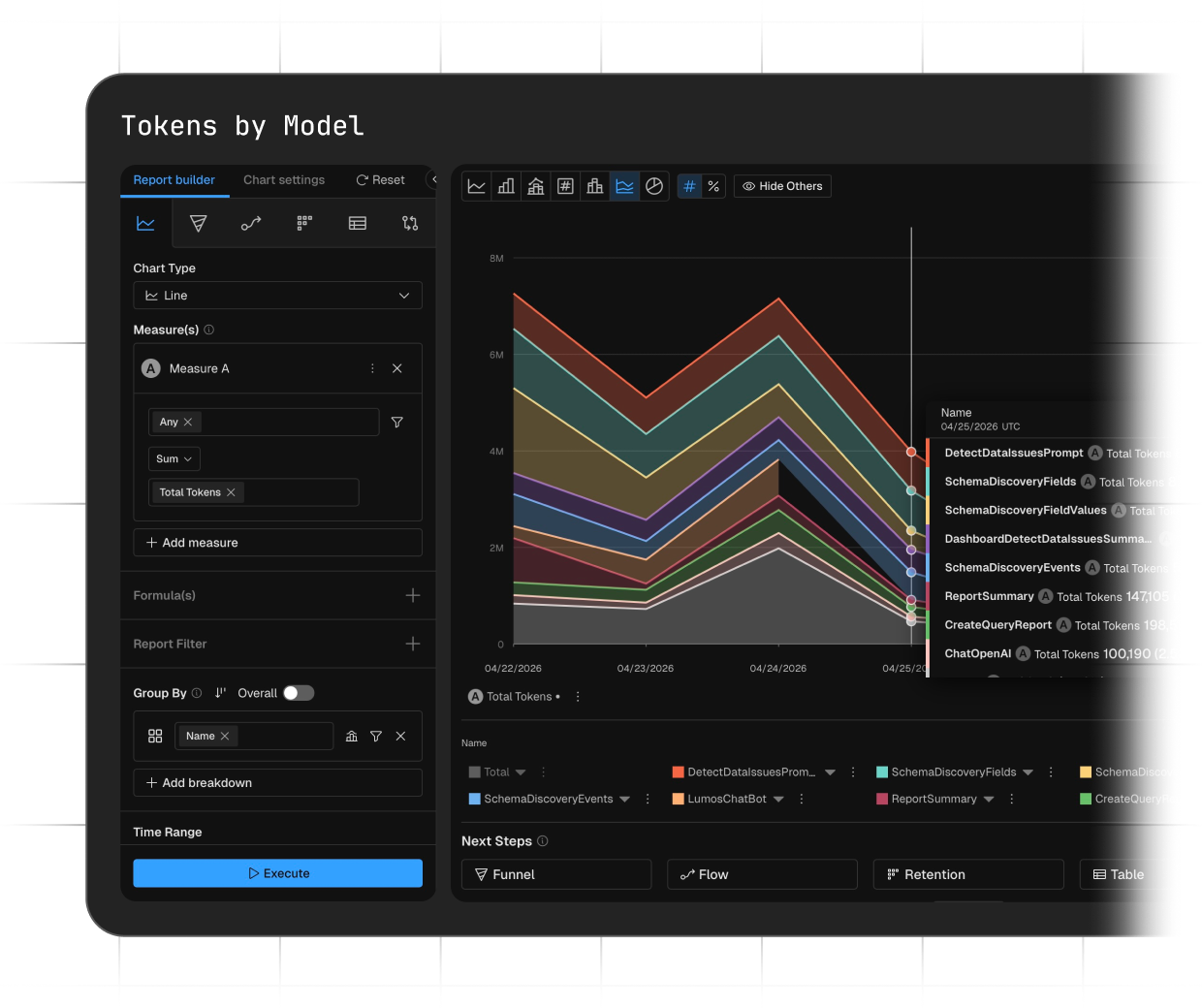Click Group By sort order icon
Viewport: 1202px width, 1008px height.
click(220, 693)
